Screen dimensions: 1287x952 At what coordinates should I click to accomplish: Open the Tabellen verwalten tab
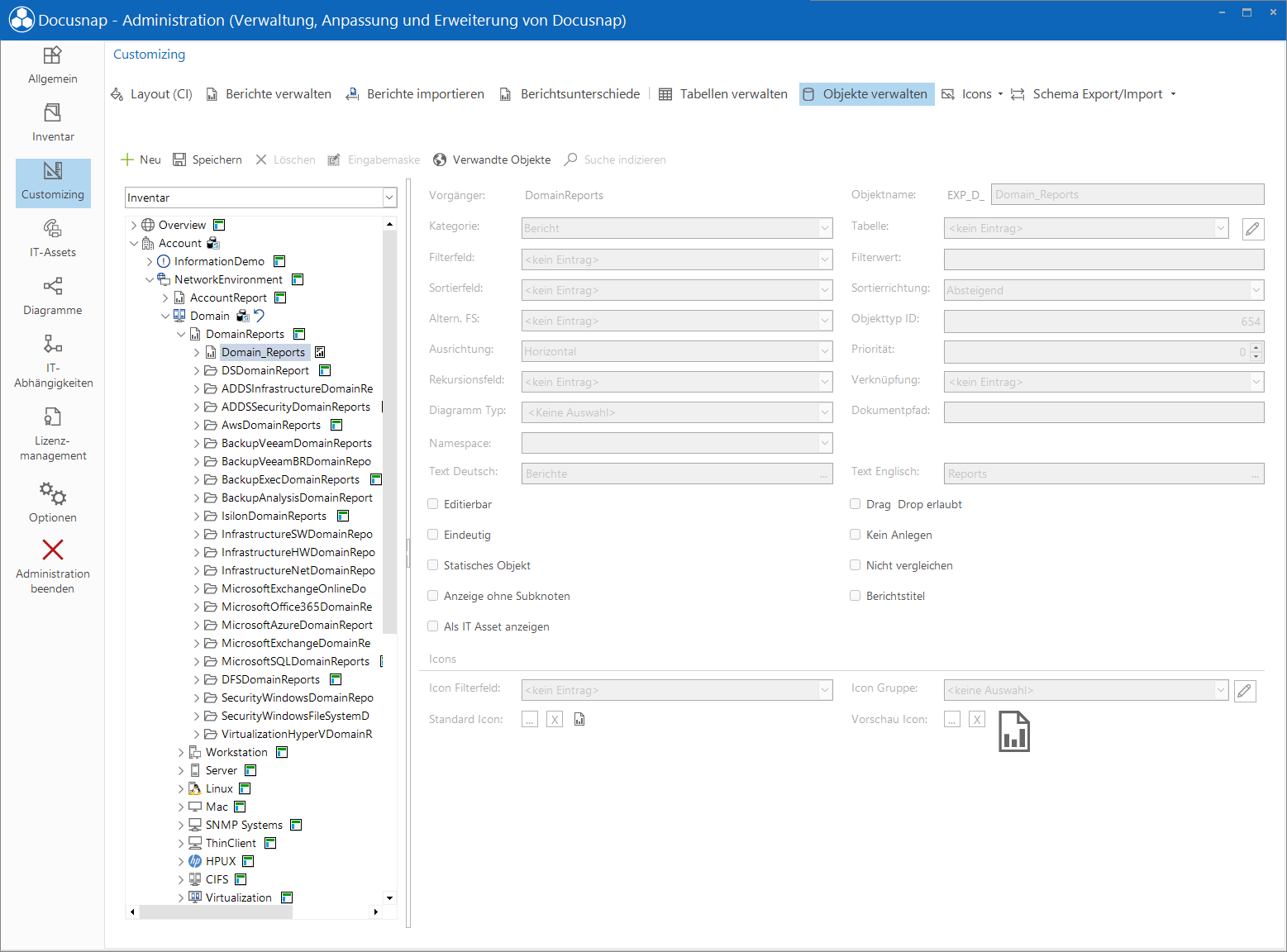coord(723,94)
